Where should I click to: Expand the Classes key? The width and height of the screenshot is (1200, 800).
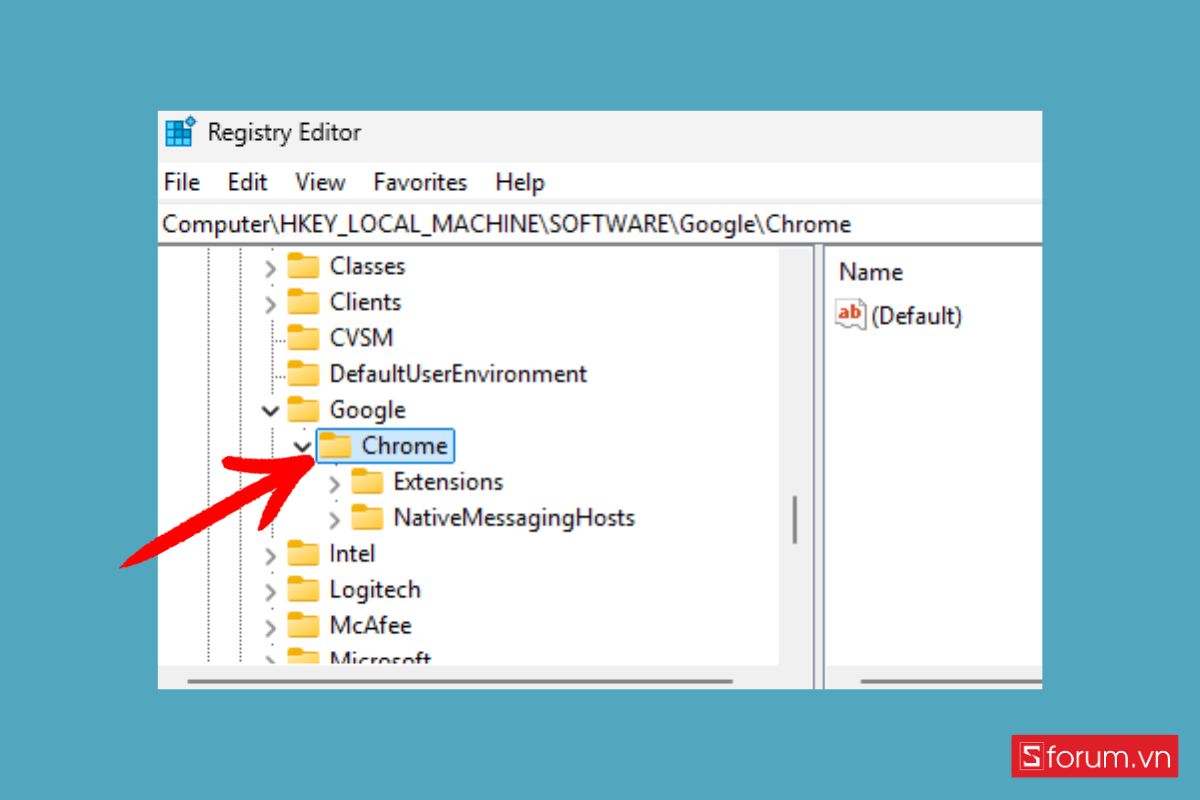pos(270,267)
